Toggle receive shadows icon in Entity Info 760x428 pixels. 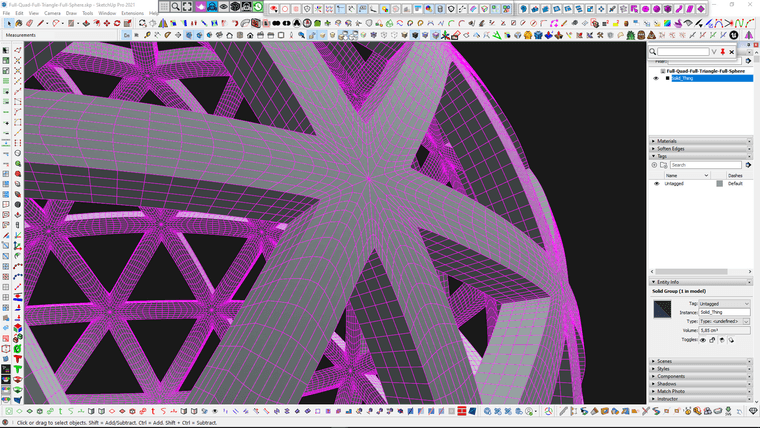point(722,340)
